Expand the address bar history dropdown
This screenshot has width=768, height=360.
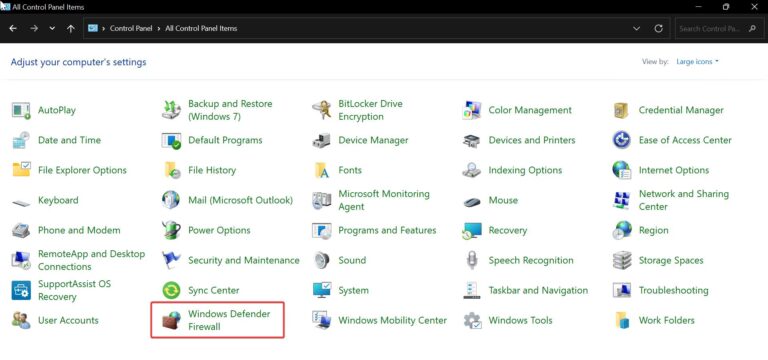pos(636,28)
